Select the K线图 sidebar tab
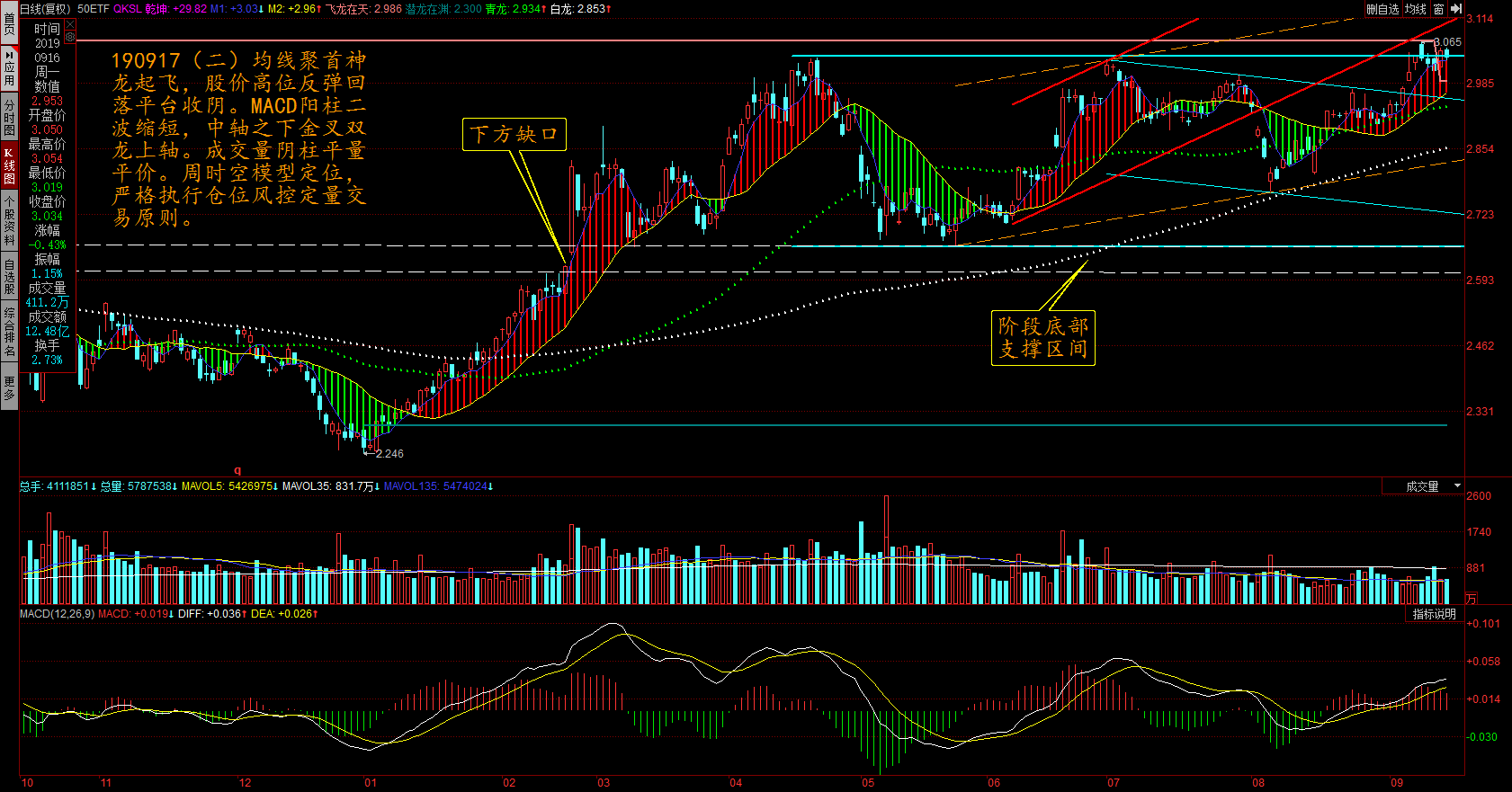Screen dimensions: 1512x792 (9, 166)
